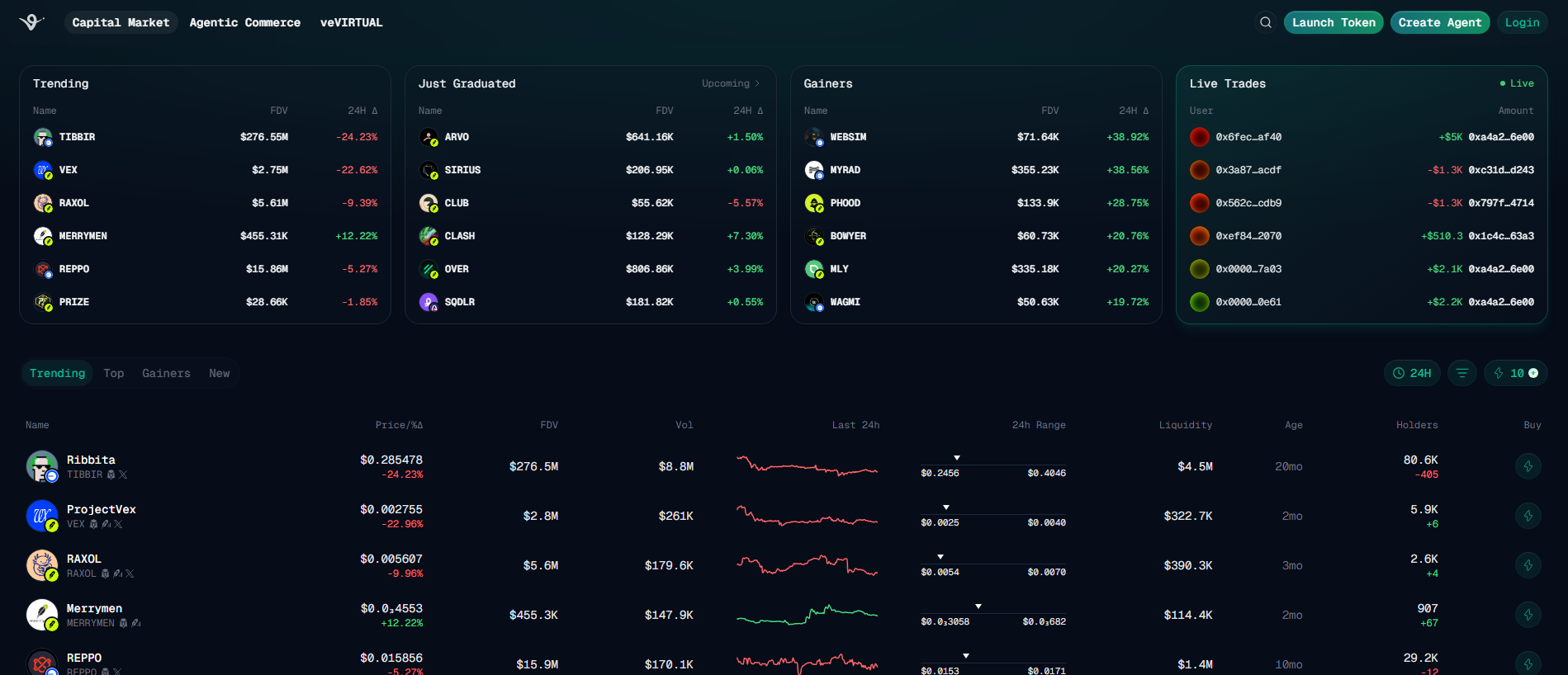This screenshot has height=675, width=1568.
Task: Open the Ribbita Last 24h sparkline chart
Action: tap(807, 466)
